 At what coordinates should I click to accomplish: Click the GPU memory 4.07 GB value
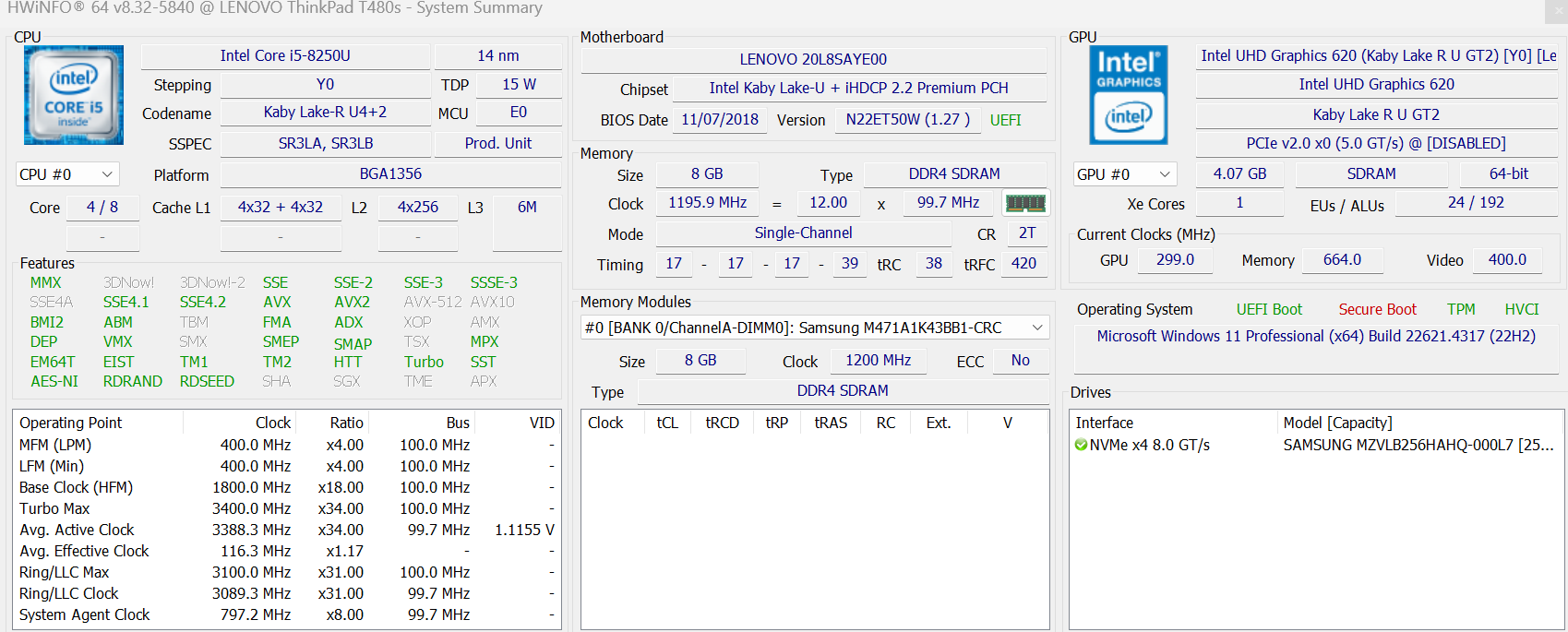[x=1239, y=173]
